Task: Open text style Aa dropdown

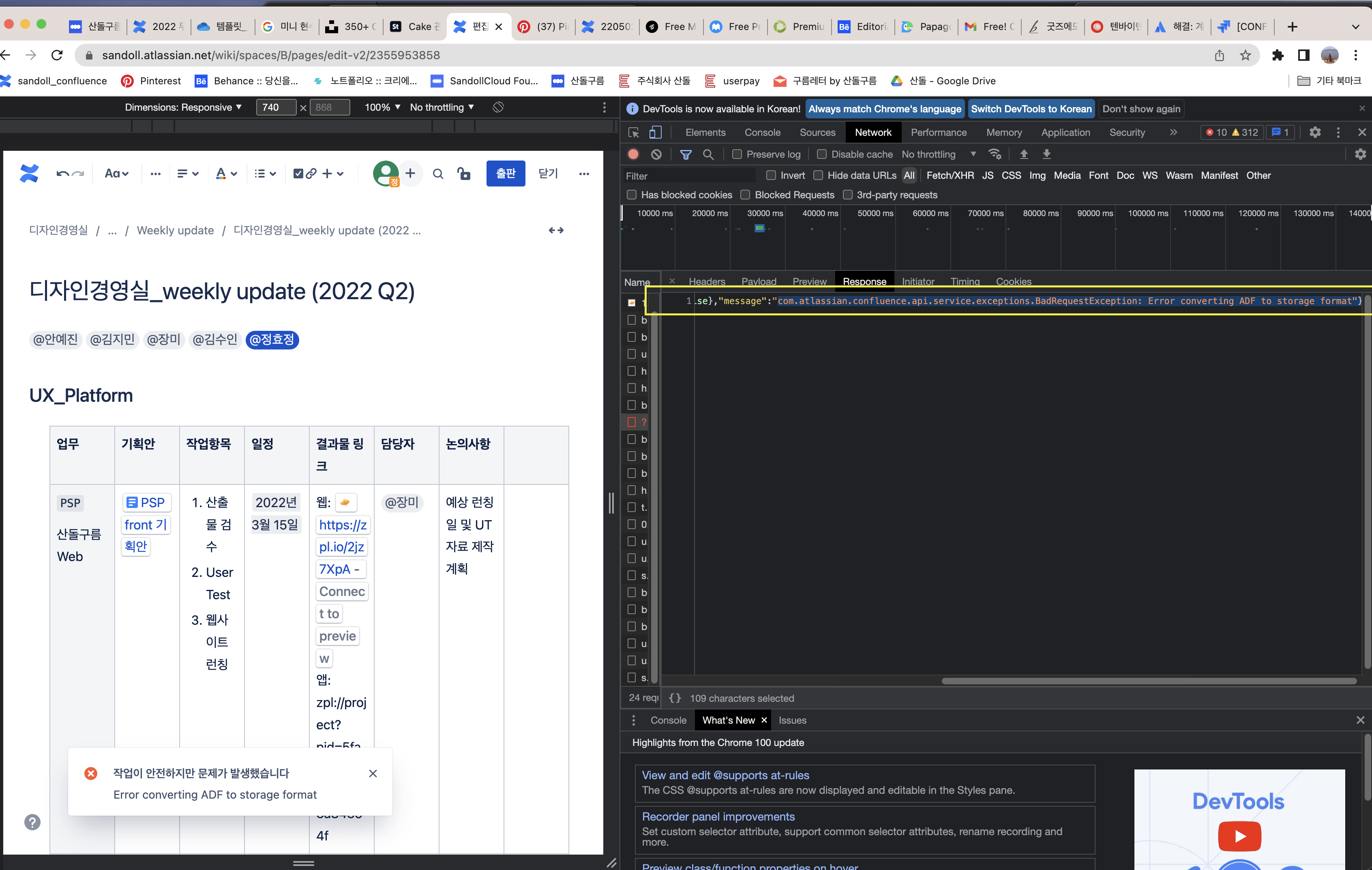Action: pos(117,174)
